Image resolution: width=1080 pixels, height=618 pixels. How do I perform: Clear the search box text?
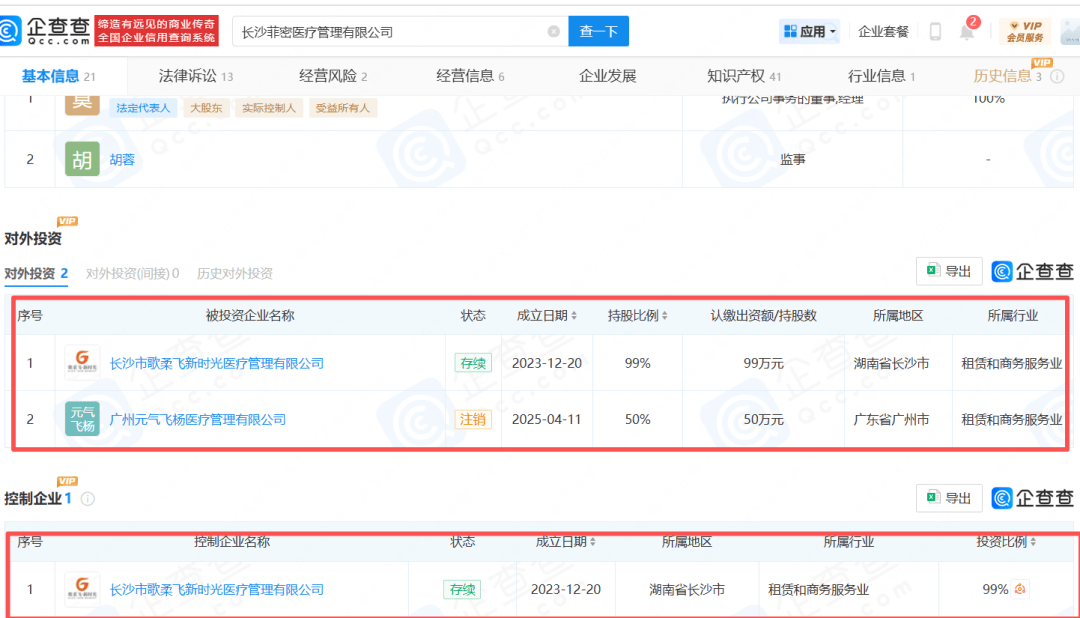point(553,32)
